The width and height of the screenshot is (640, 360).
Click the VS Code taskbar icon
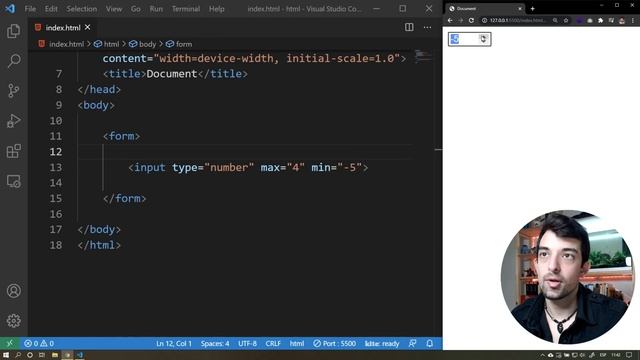[x=80, y=355]
